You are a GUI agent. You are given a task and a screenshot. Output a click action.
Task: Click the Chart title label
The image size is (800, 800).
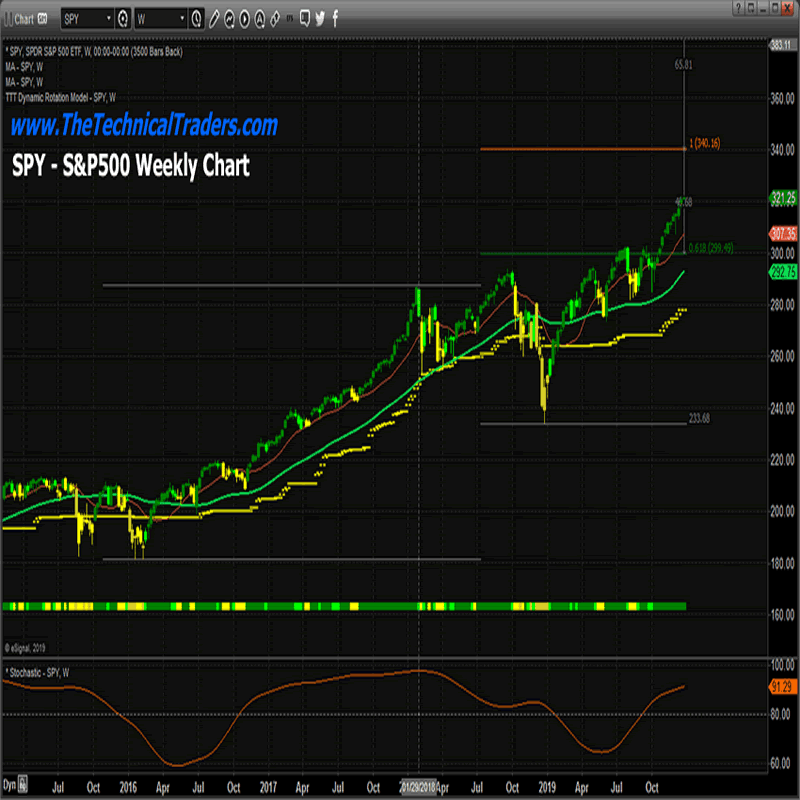tap(24, 19)
